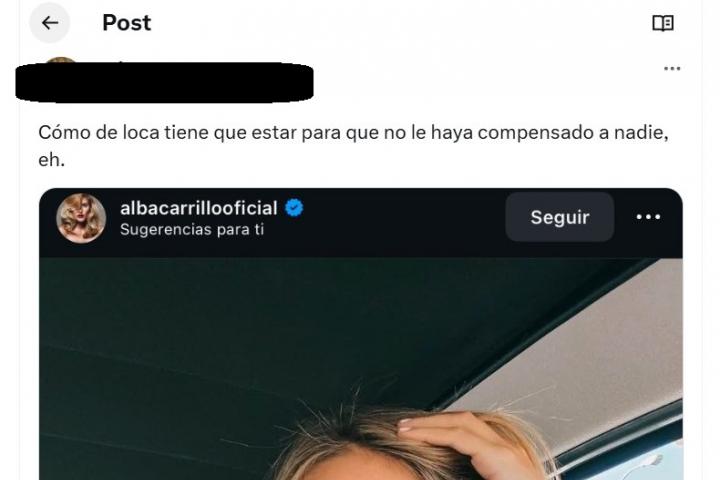
Task: Follow the account with the Seguir button
Action: pos(560,217)
